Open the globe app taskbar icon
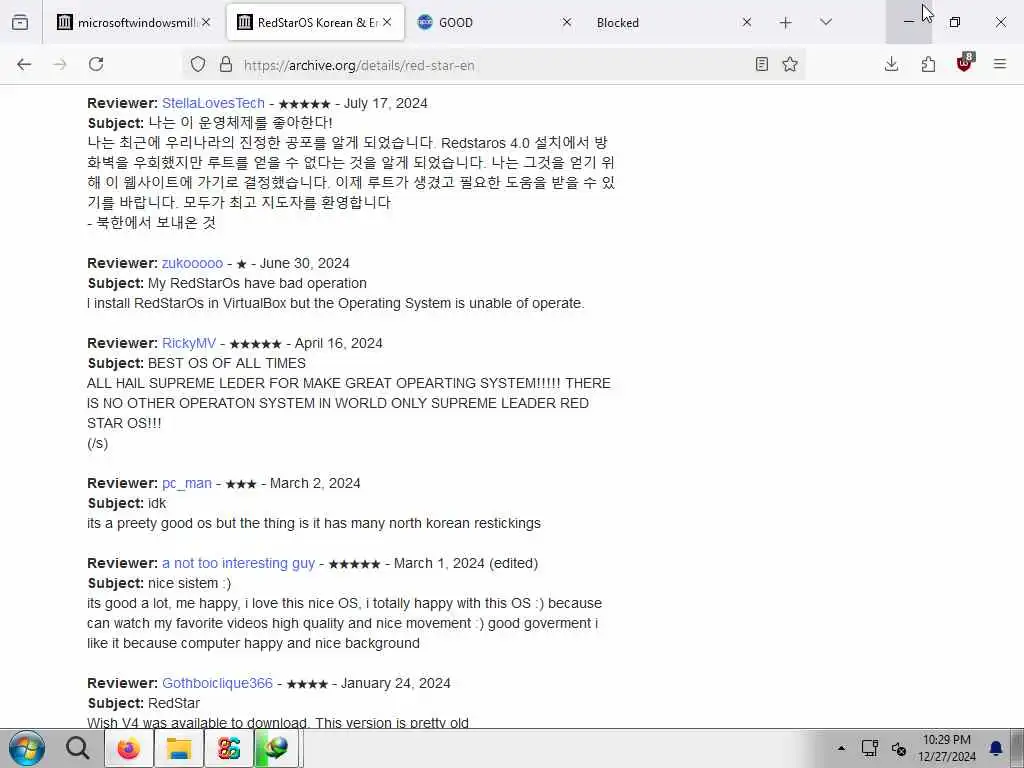Image resolution: width=1024 pixels, height=768 pixels. pos(278,748)
